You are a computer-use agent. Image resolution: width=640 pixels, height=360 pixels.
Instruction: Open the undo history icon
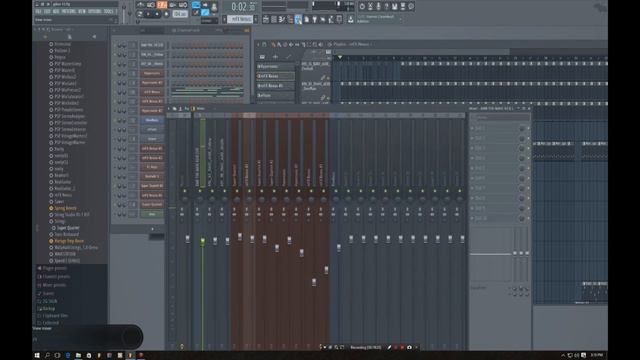(x=362, y=6)
